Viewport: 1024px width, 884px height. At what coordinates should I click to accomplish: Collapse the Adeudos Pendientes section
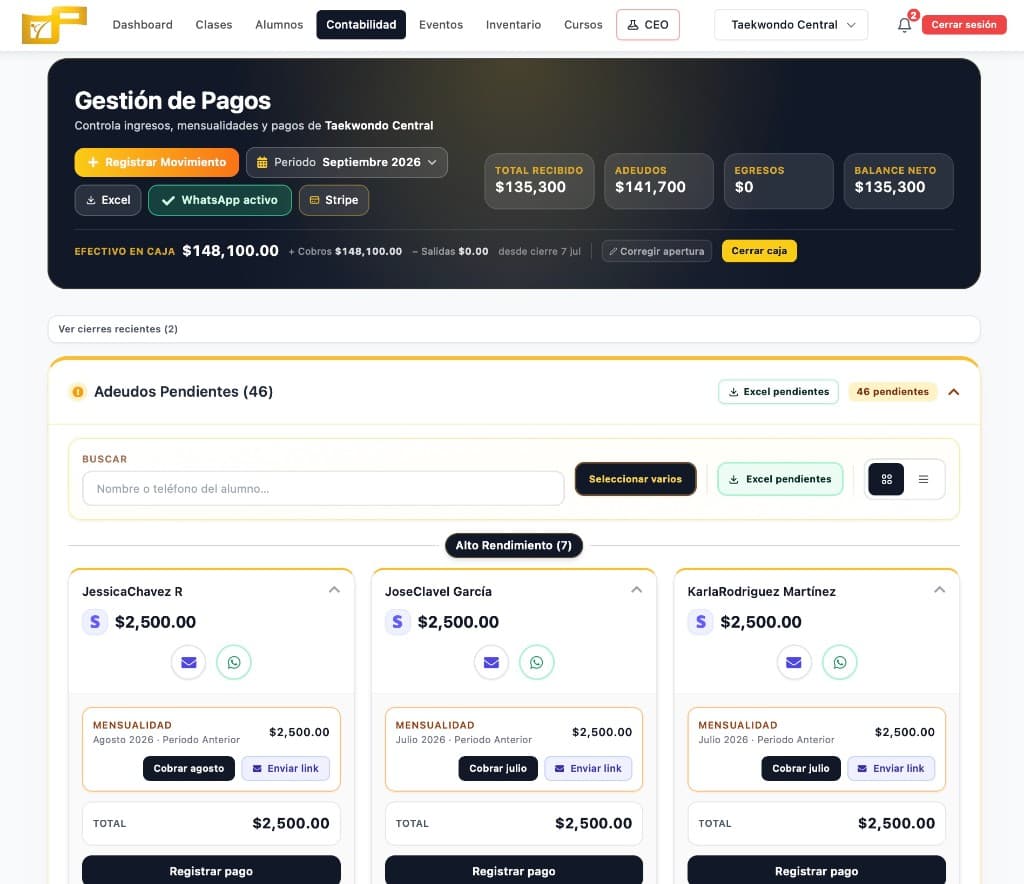tap(953, 392)
